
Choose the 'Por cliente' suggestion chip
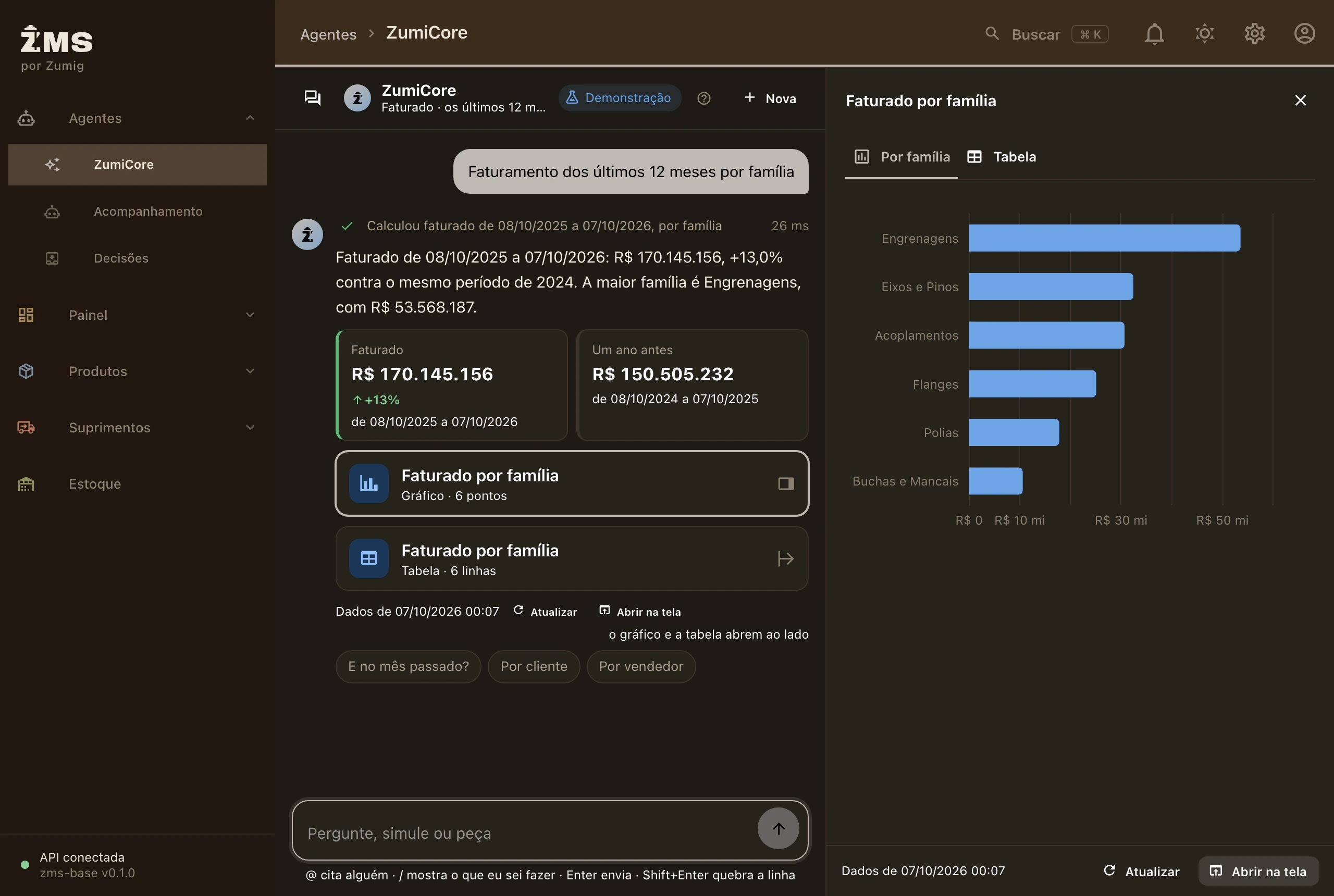coord(534,667)
